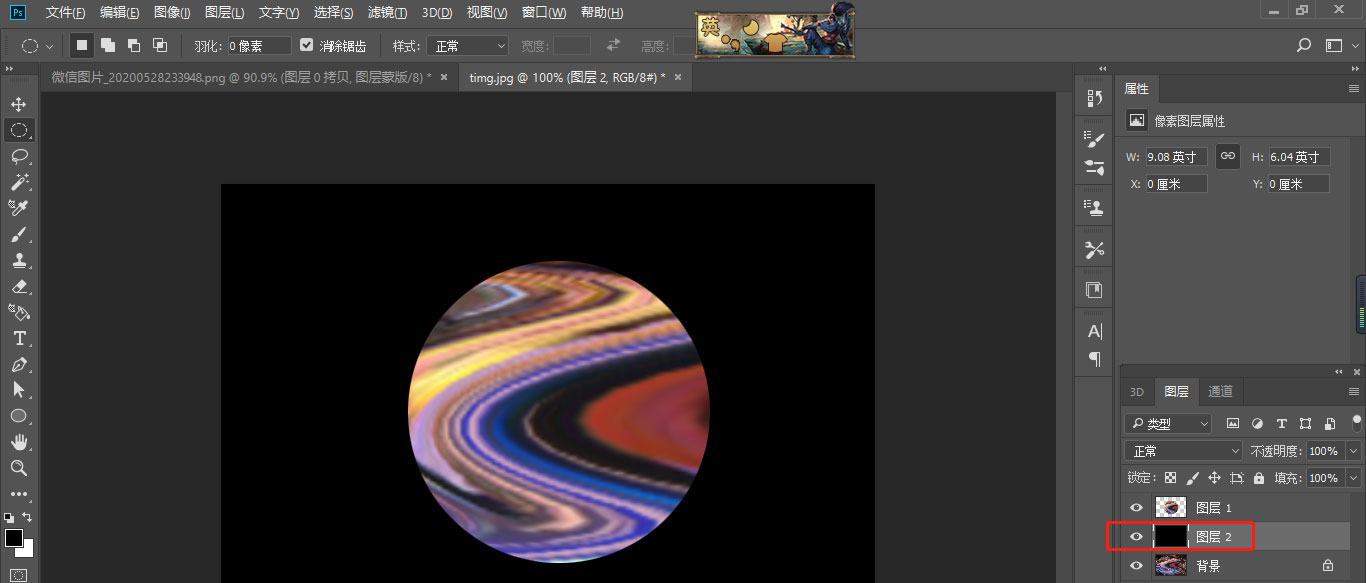Viewport: 1366px width, 583px height.
Task: Toggle the 消除锯齿 anti-alias checkbox
Action: [307, 46]
